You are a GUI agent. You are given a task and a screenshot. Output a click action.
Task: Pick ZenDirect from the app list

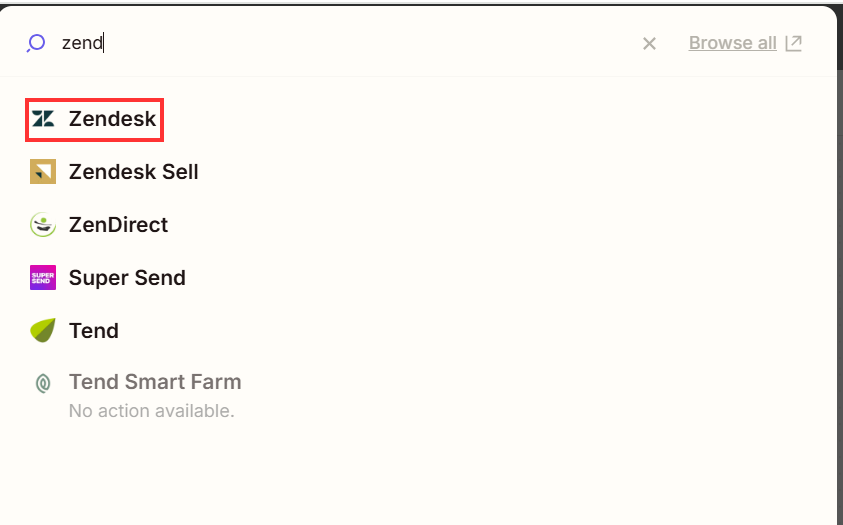pos(118,225)
